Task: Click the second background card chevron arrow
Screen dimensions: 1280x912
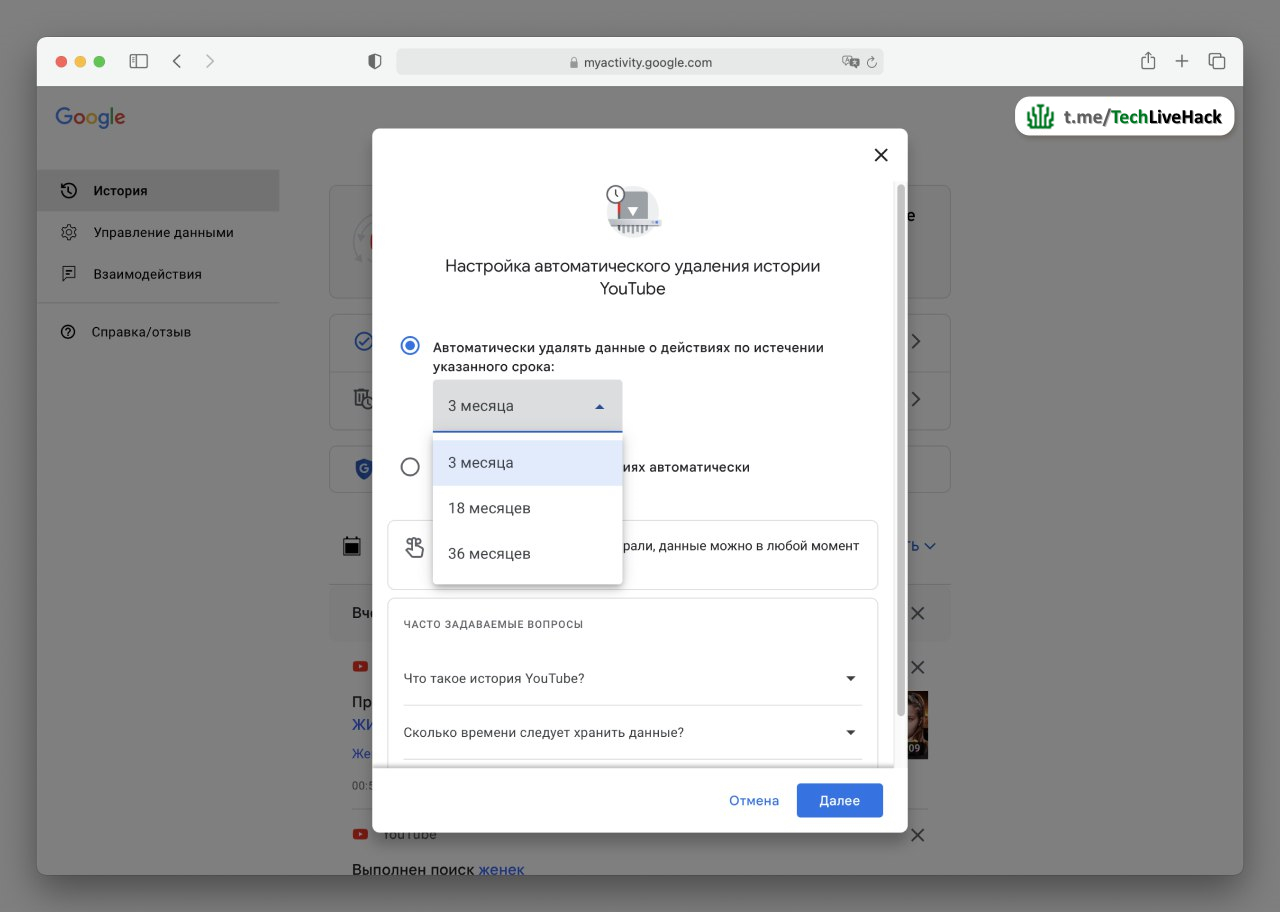Action: (915, 399)
